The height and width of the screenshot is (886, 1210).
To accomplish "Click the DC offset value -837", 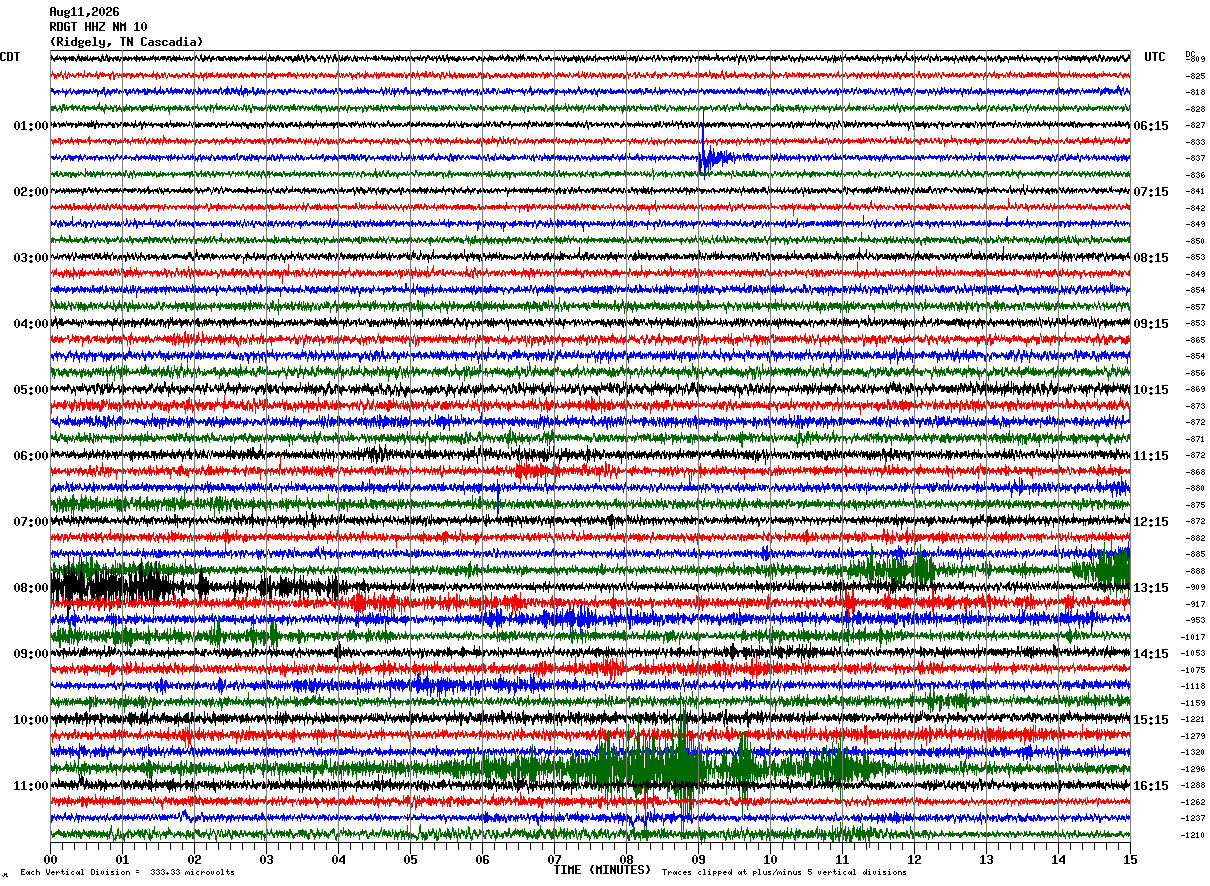I will pyautogui.click(x=1195, y=158).
